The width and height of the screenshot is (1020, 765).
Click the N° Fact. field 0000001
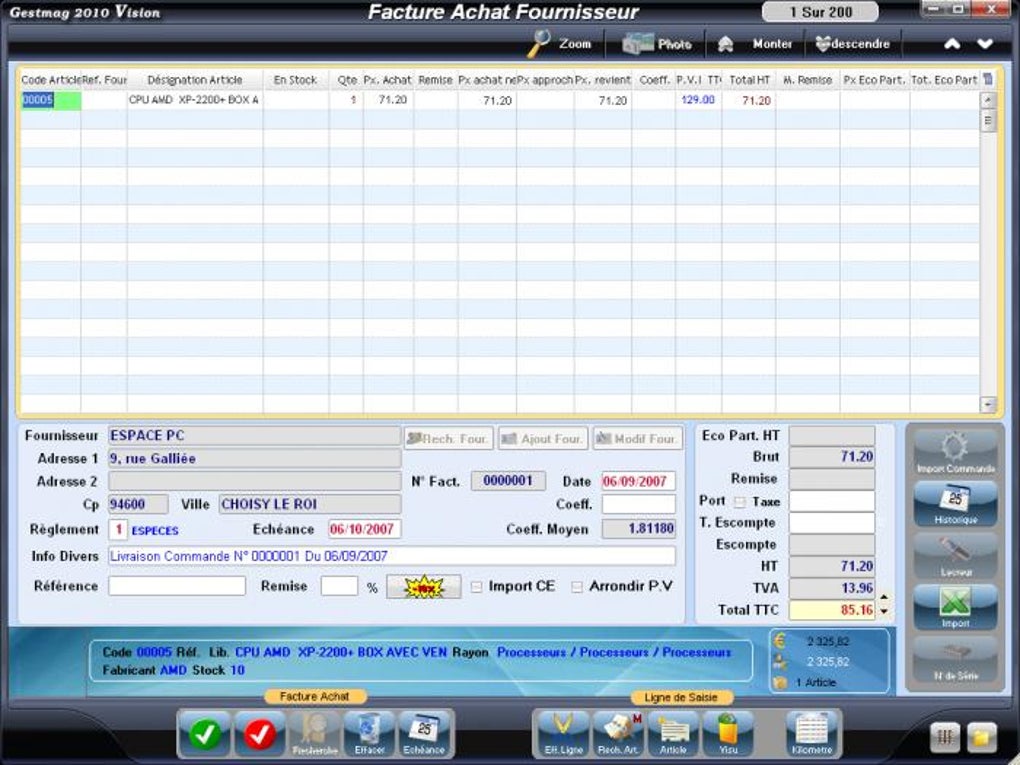pyautogui.click(x=508, y=481)
